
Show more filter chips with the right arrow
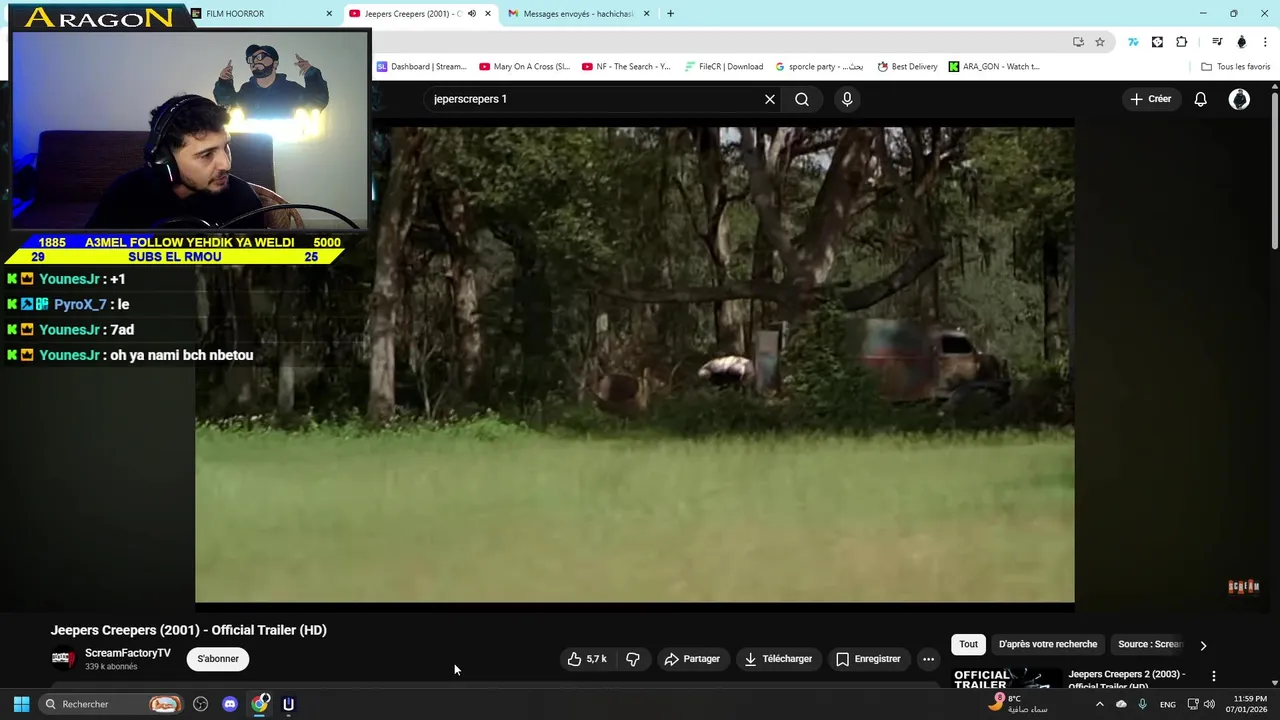click(1203, 645)
